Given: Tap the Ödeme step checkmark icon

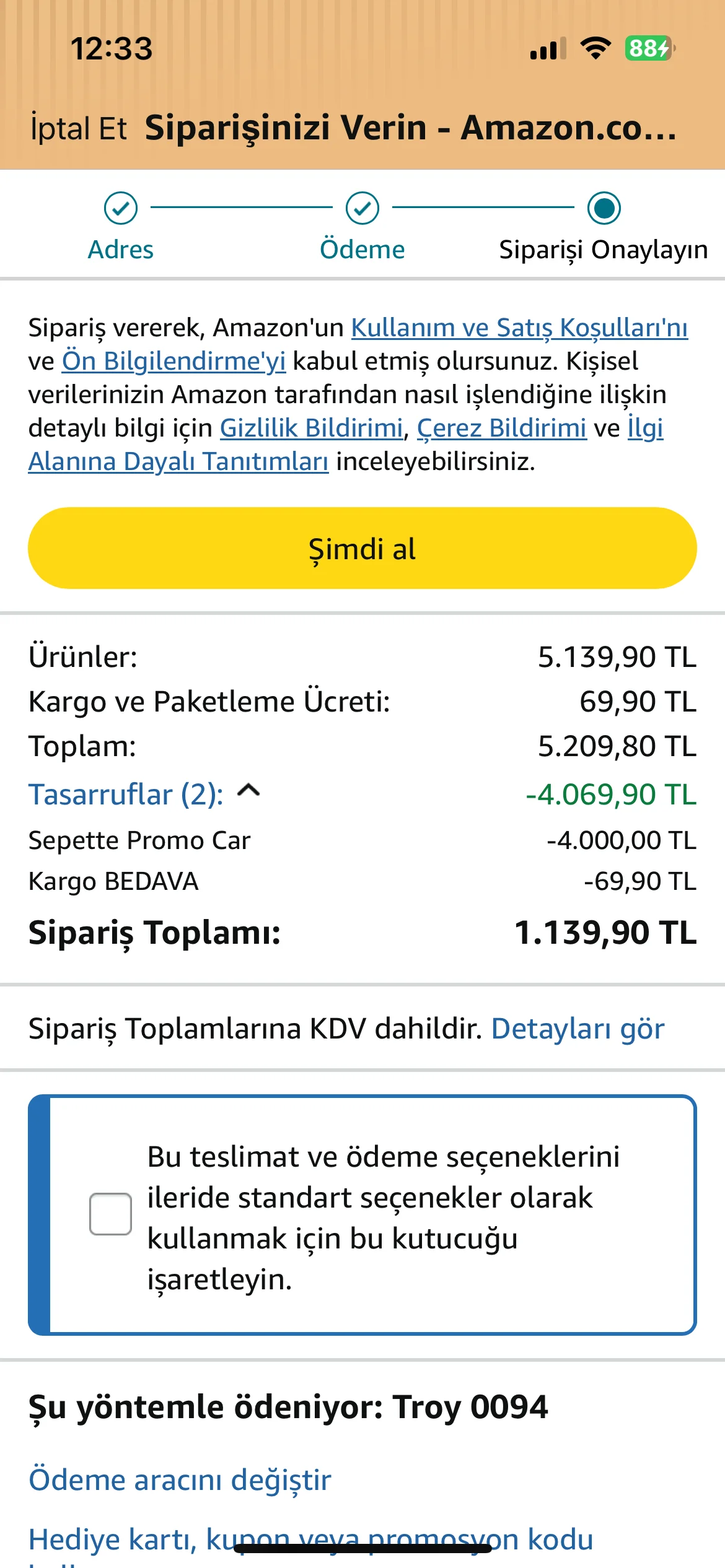Looking at the screenshot, I should 362,208.
